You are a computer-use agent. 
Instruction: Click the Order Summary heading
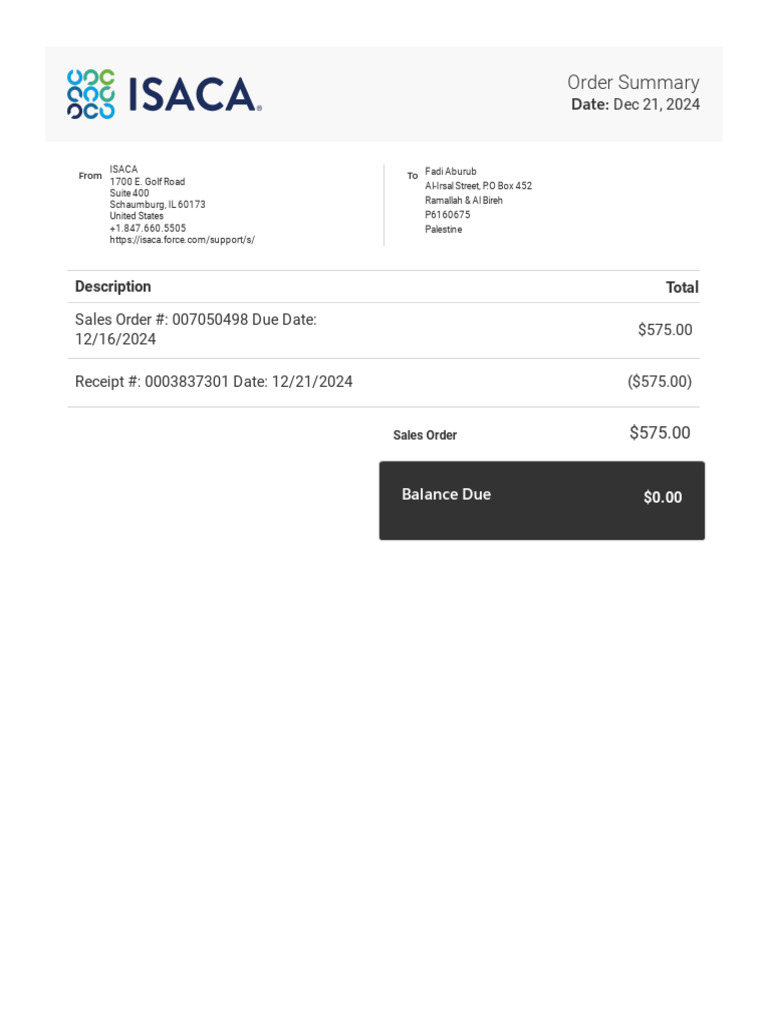[x=633, y=82]
